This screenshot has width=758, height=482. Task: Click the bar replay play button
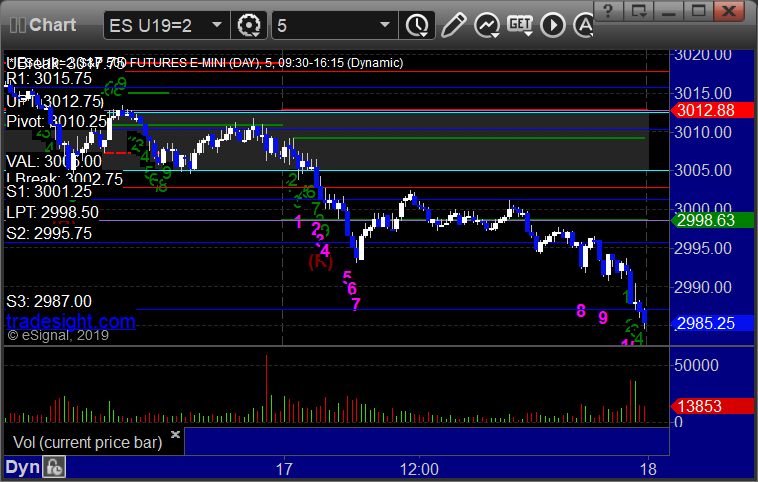pyautogui.click(x=553, y=25)
